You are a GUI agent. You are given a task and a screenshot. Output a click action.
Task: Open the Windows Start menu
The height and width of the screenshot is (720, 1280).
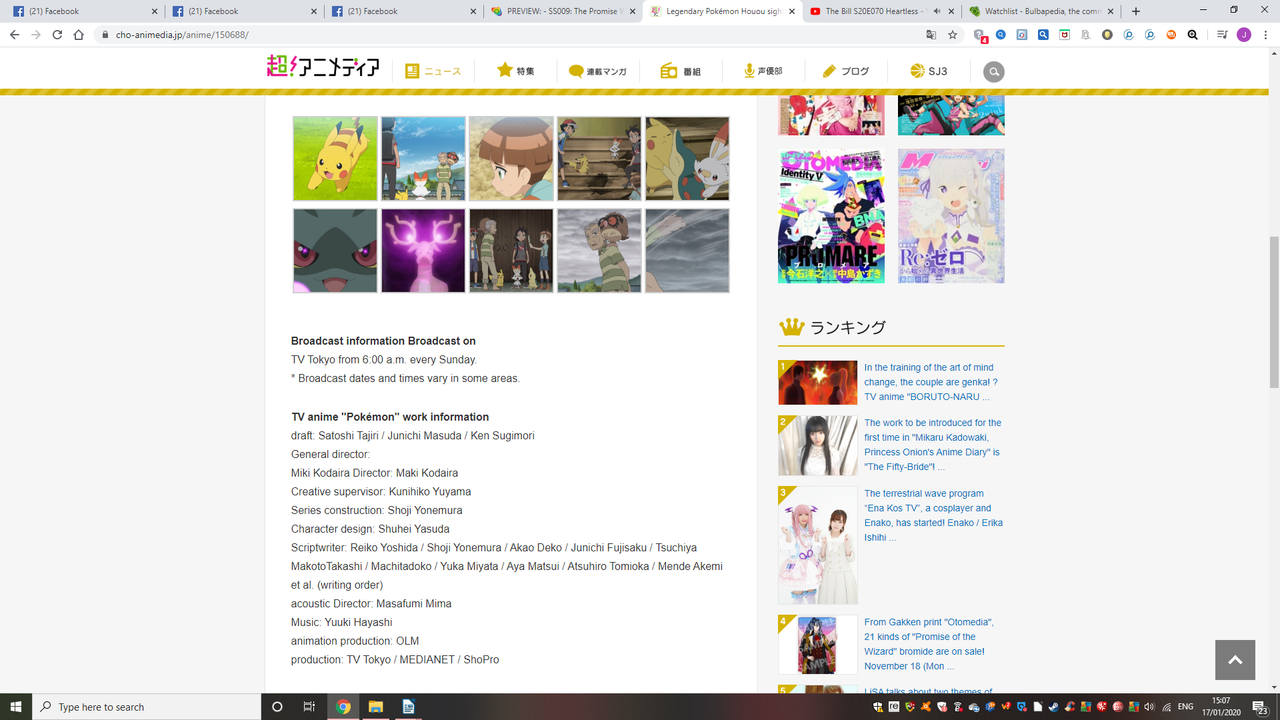pyautogui.click(x=16, y=707)
